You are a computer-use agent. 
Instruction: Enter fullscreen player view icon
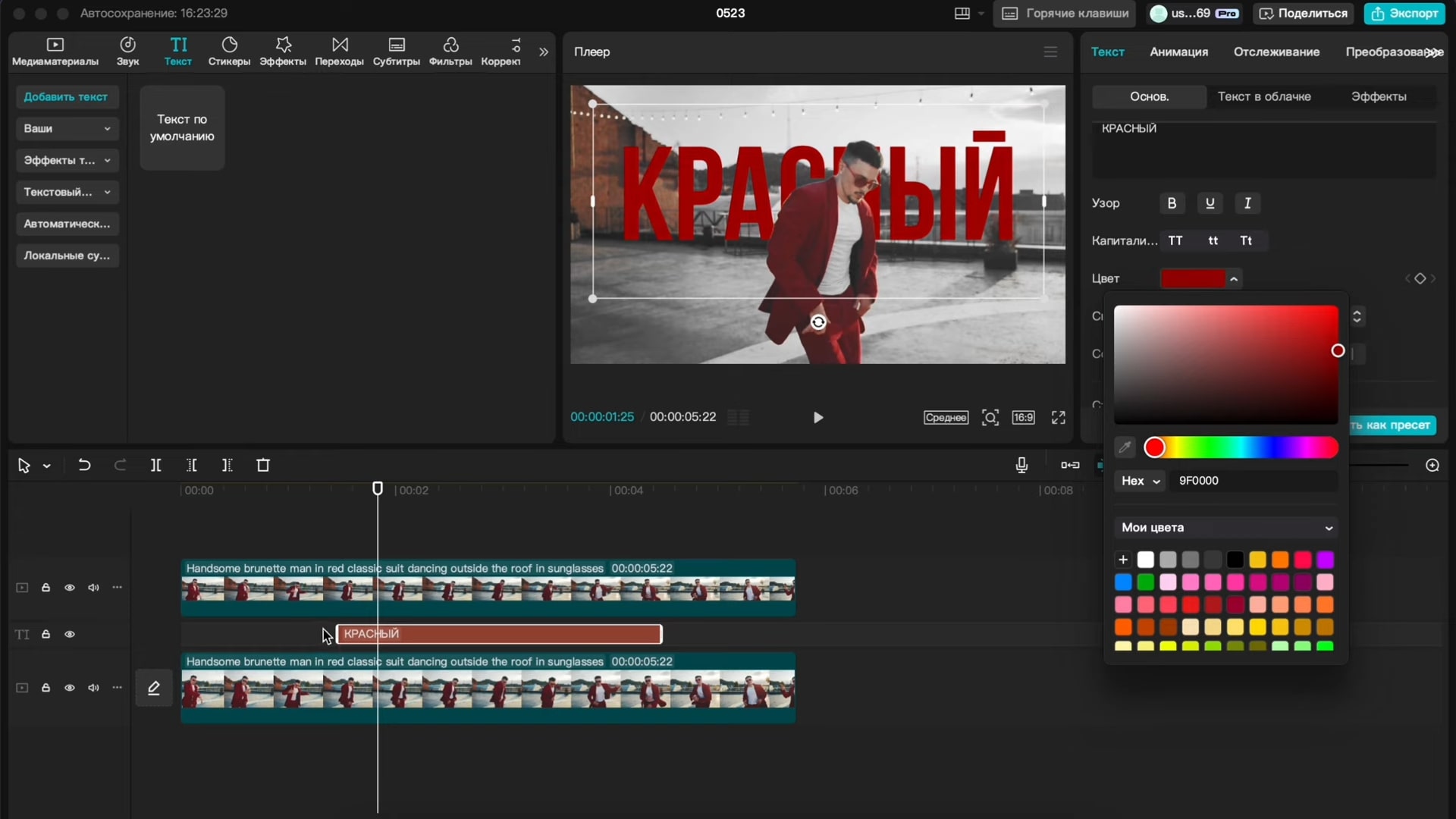tap(1058, 417)
